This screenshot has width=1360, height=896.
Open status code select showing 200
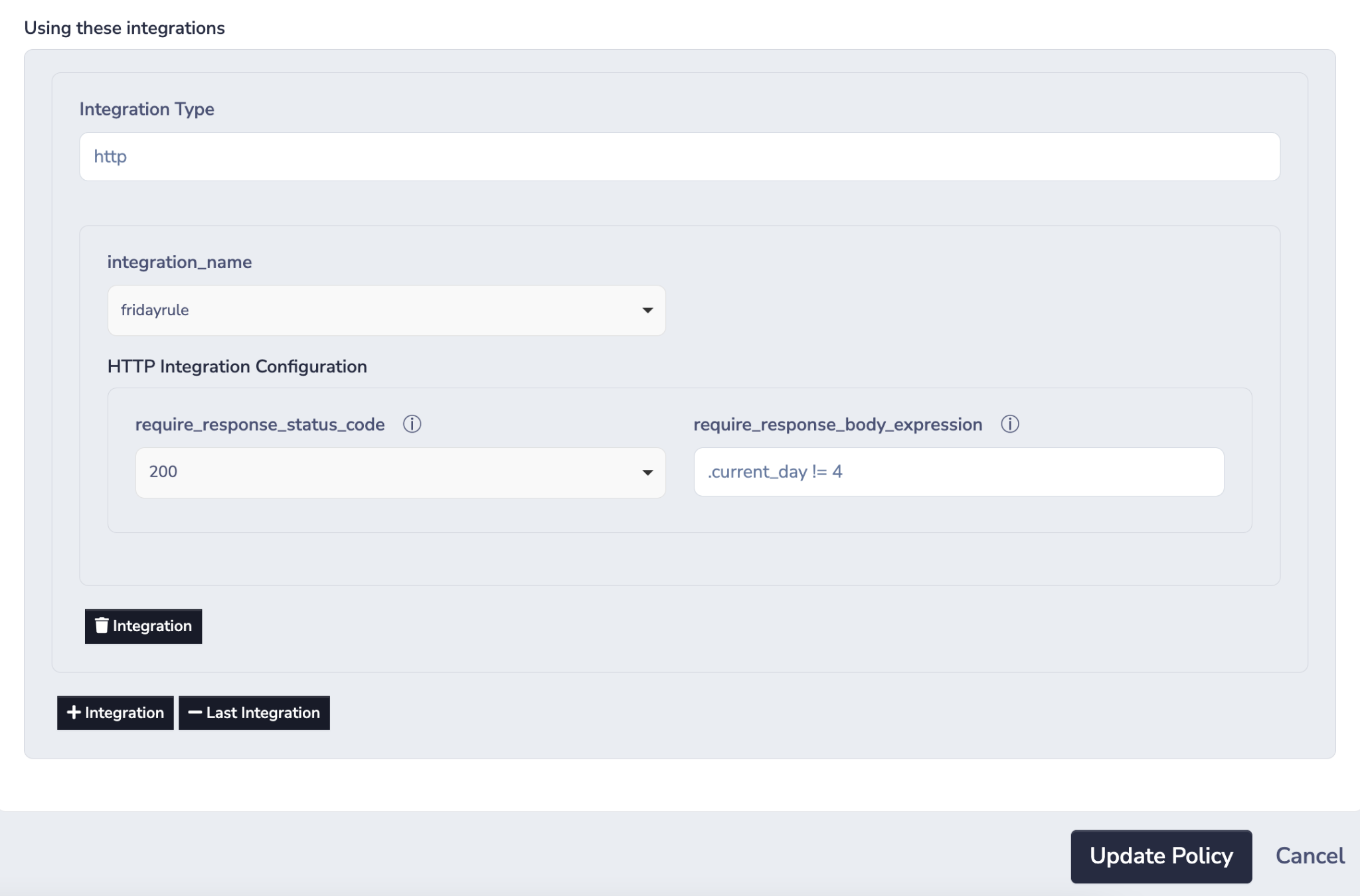[x=398, y=473]
